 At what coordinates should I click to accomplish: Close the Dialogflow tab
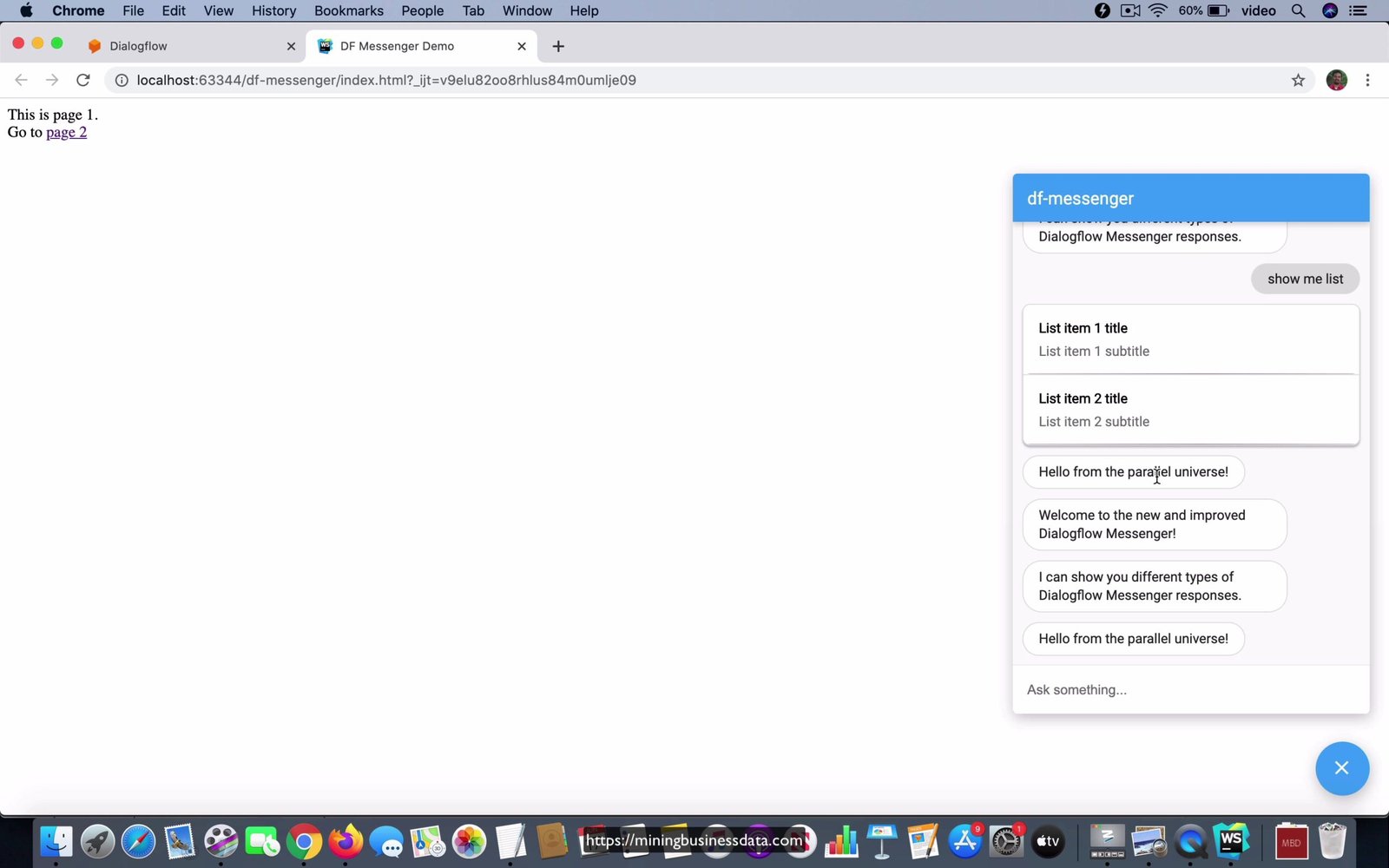click(x=291, y=46)
